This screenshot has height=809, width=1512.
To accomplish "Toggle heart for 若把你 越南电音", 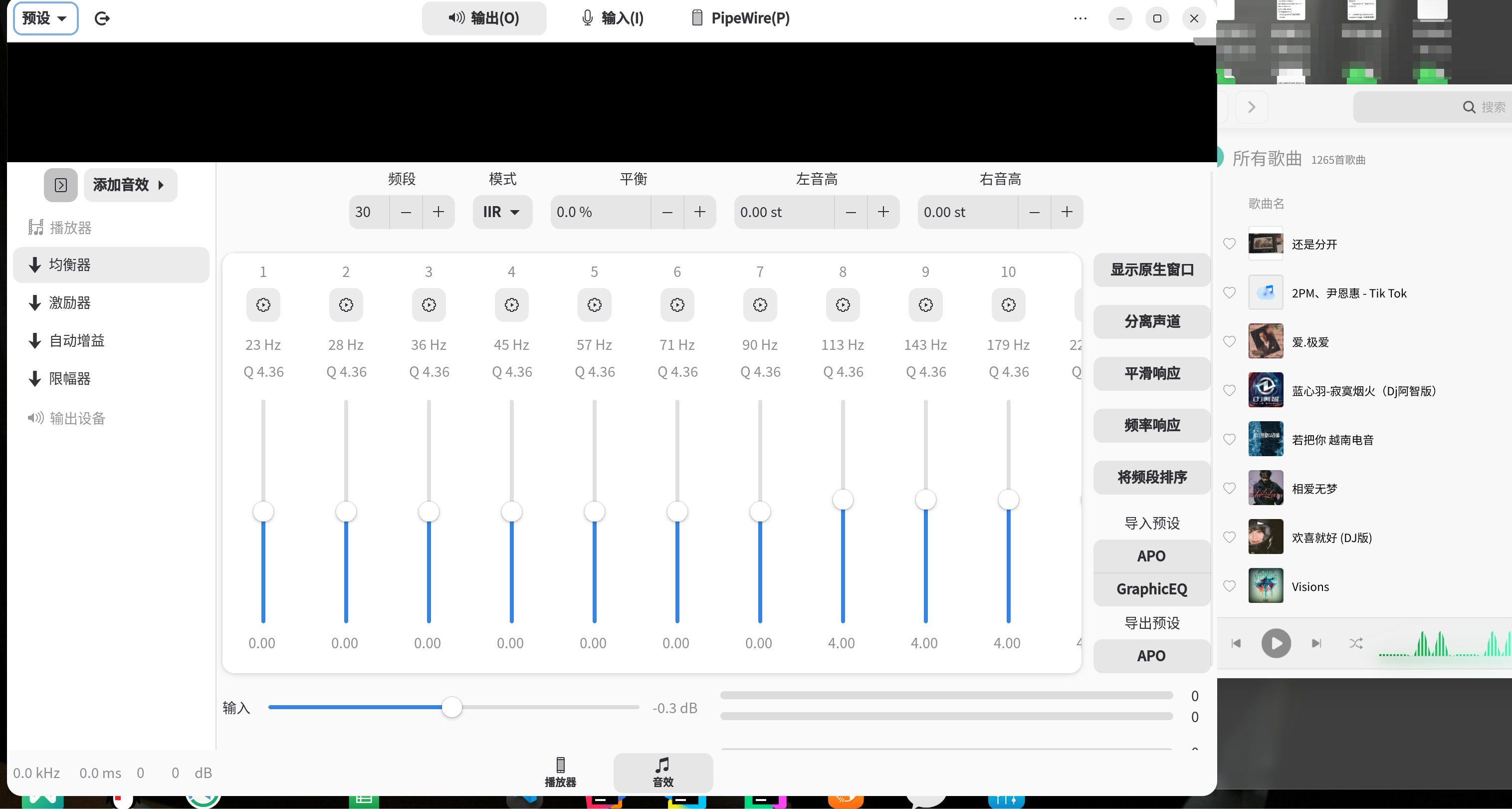I will pyautogui.click(x=1229, y=439).
